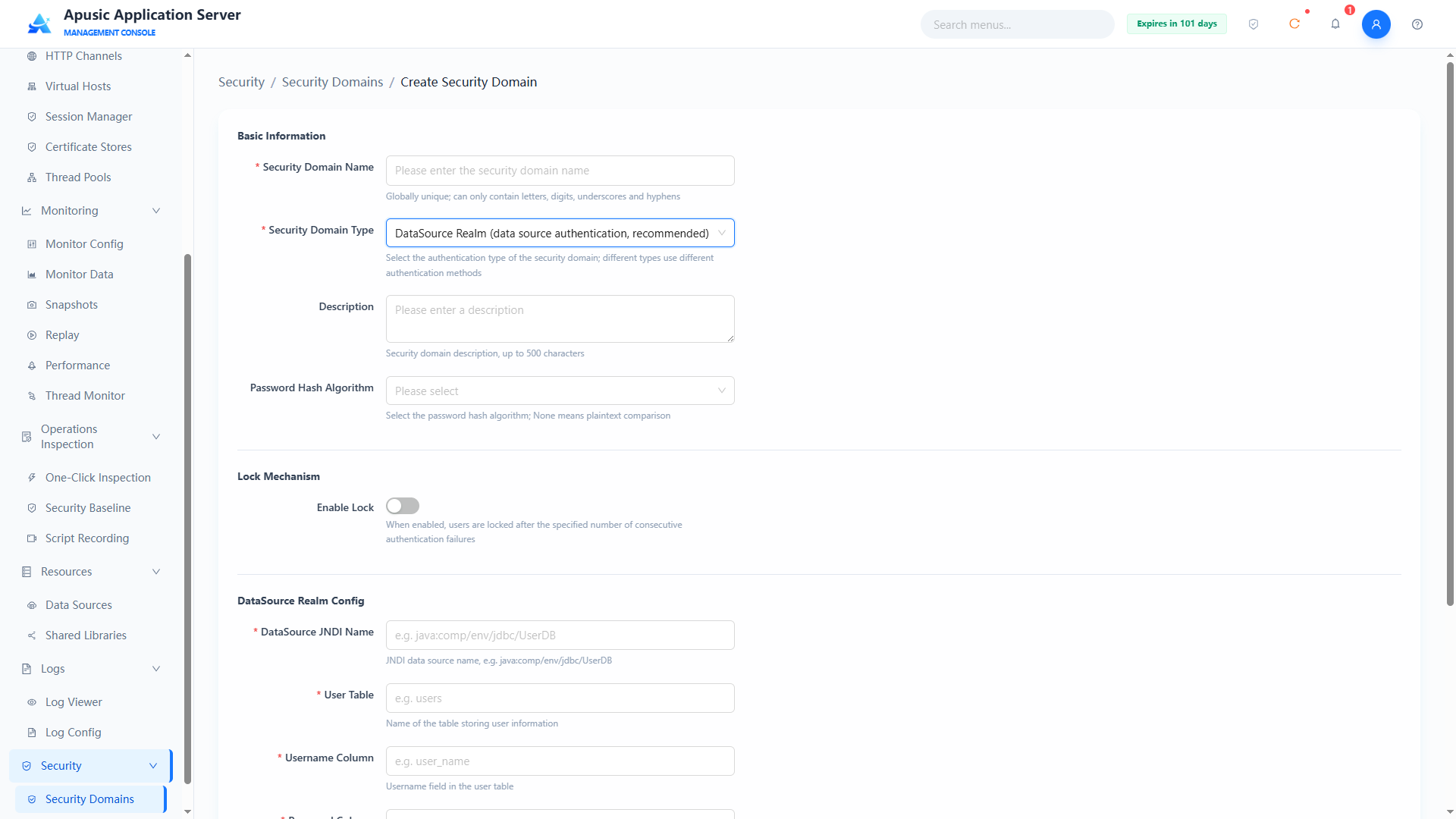Viewport: 1456px width, 819px height.
Task: Open the user avatar menu
Action: [x=1376, y=24]
